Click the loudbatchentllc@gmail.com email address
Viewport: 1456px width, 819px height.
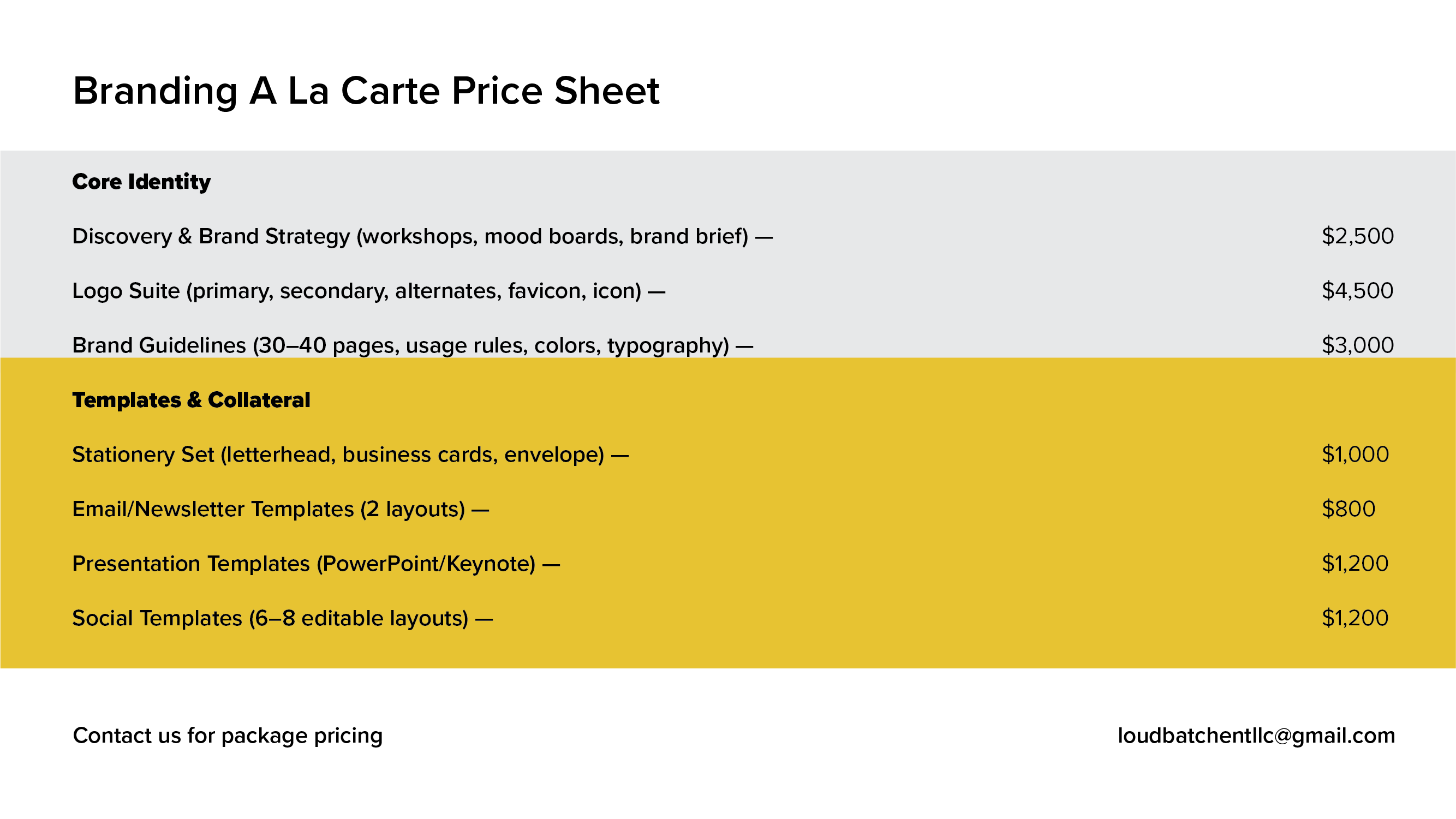1256,736
